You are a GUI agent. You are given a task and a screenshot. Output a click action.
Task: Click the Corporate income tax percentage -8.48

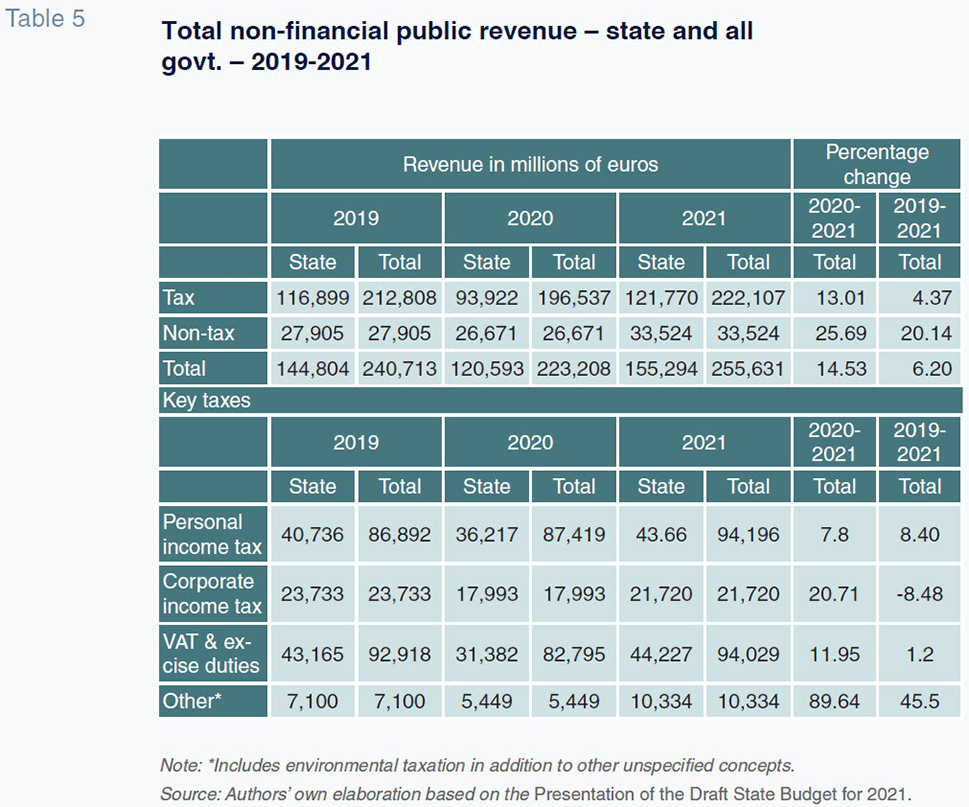coord(920,594)
